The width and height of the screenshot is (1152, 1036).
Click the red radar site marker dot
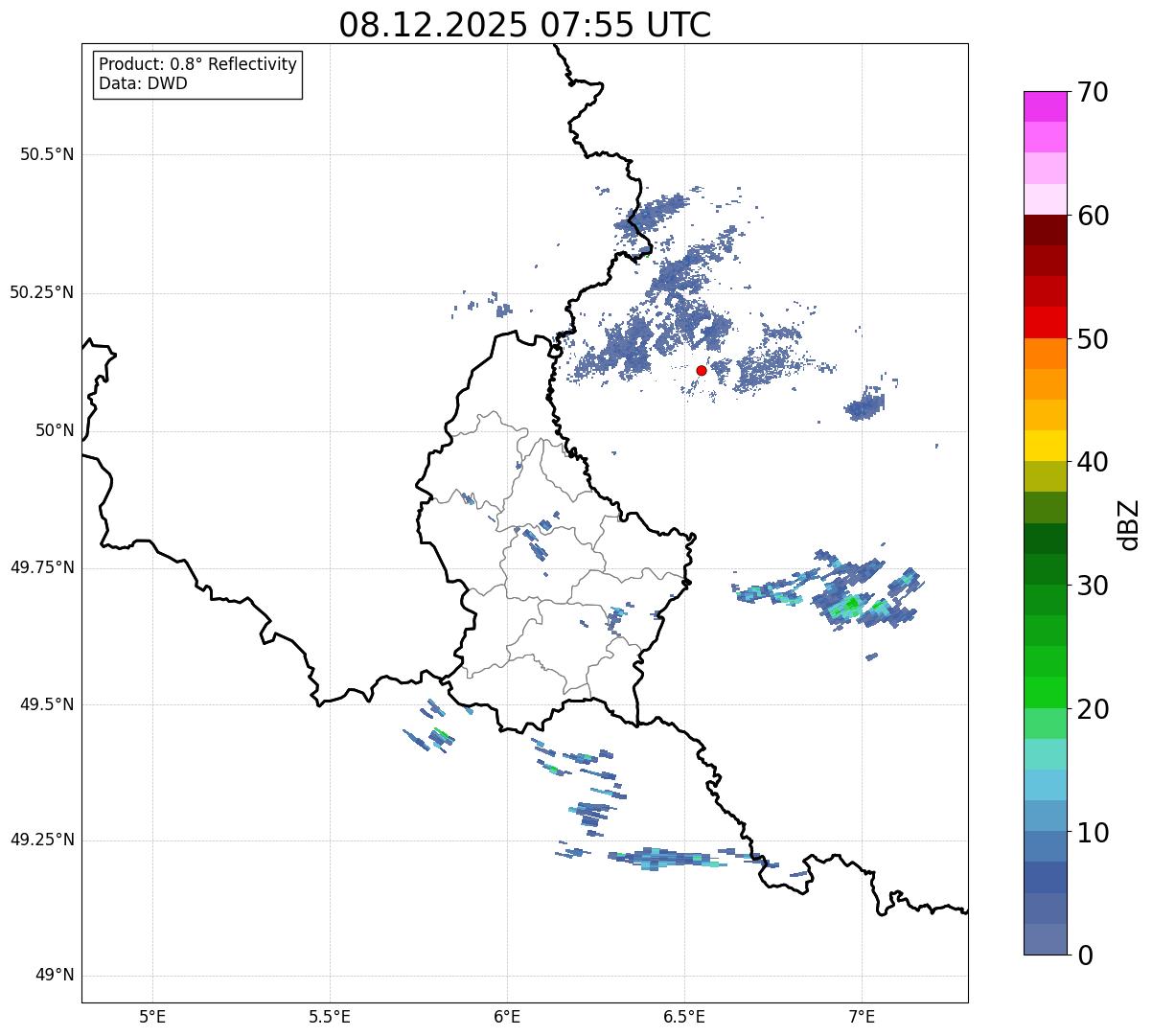coord(702,370)
